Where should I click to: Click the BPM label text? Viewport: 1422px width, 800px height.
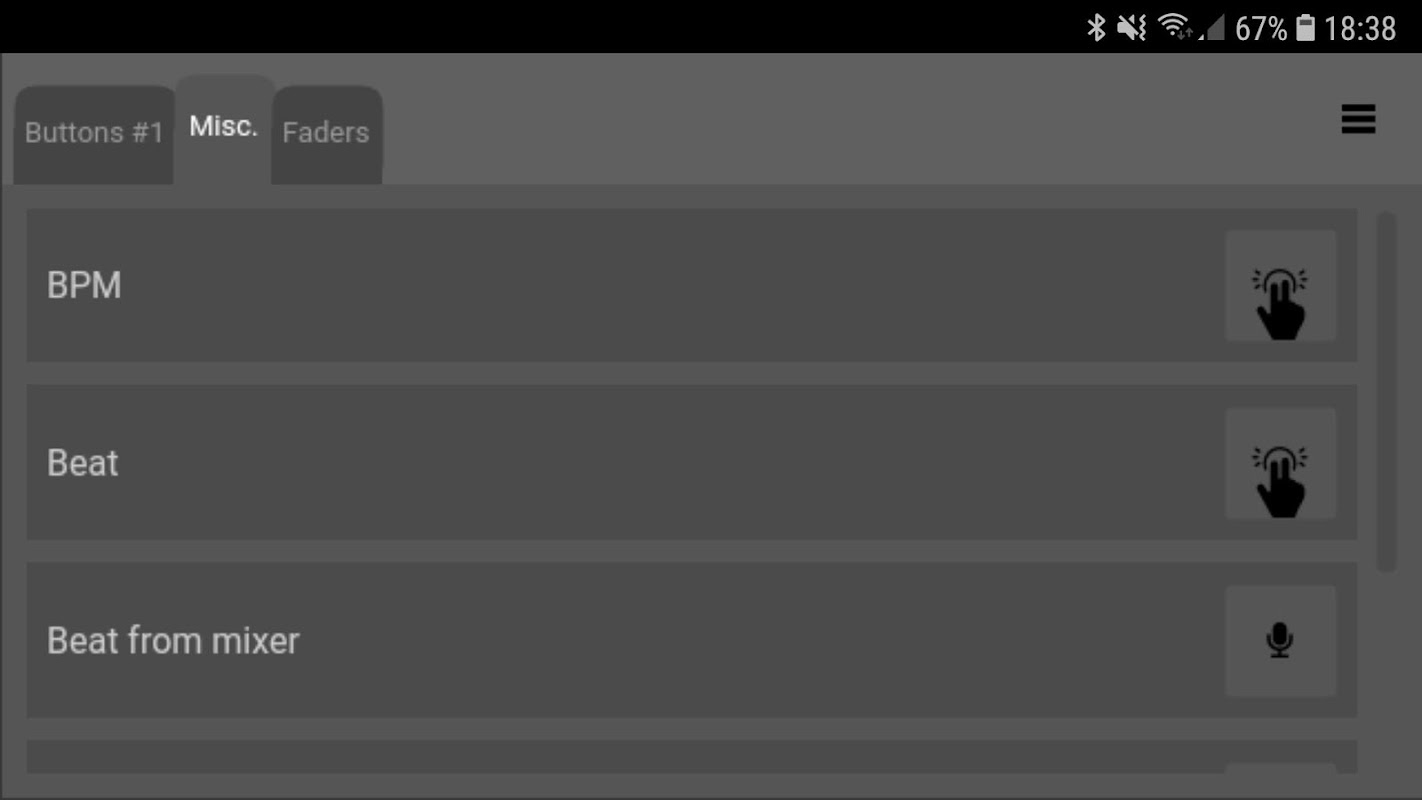point(84,286)
